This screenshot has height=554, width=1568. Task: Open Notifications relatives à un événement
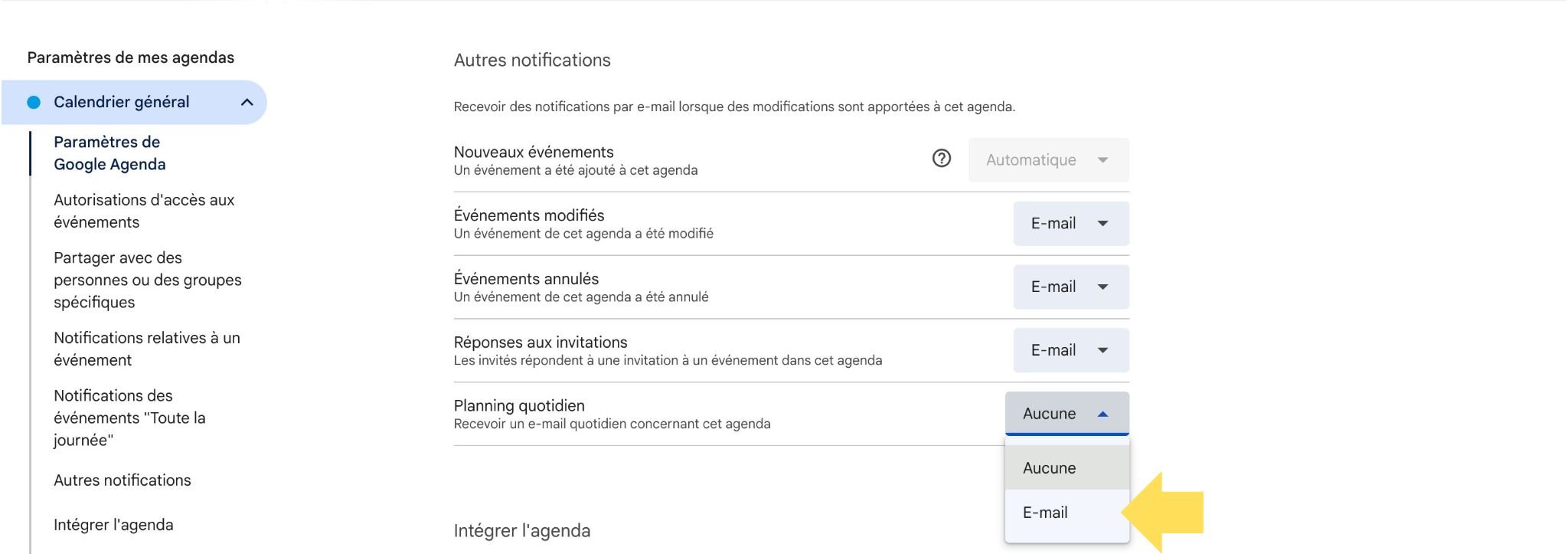point(146,348)
